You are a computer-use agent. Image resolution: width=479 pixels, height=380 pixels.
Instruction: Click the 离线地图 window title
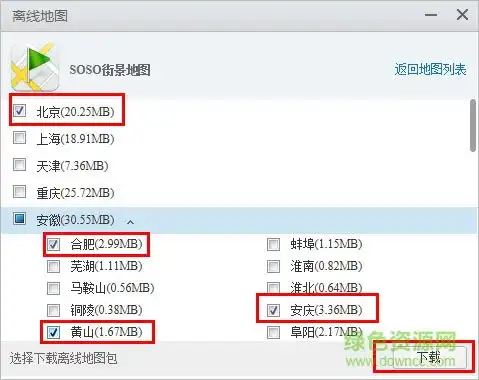click(40, 16)
